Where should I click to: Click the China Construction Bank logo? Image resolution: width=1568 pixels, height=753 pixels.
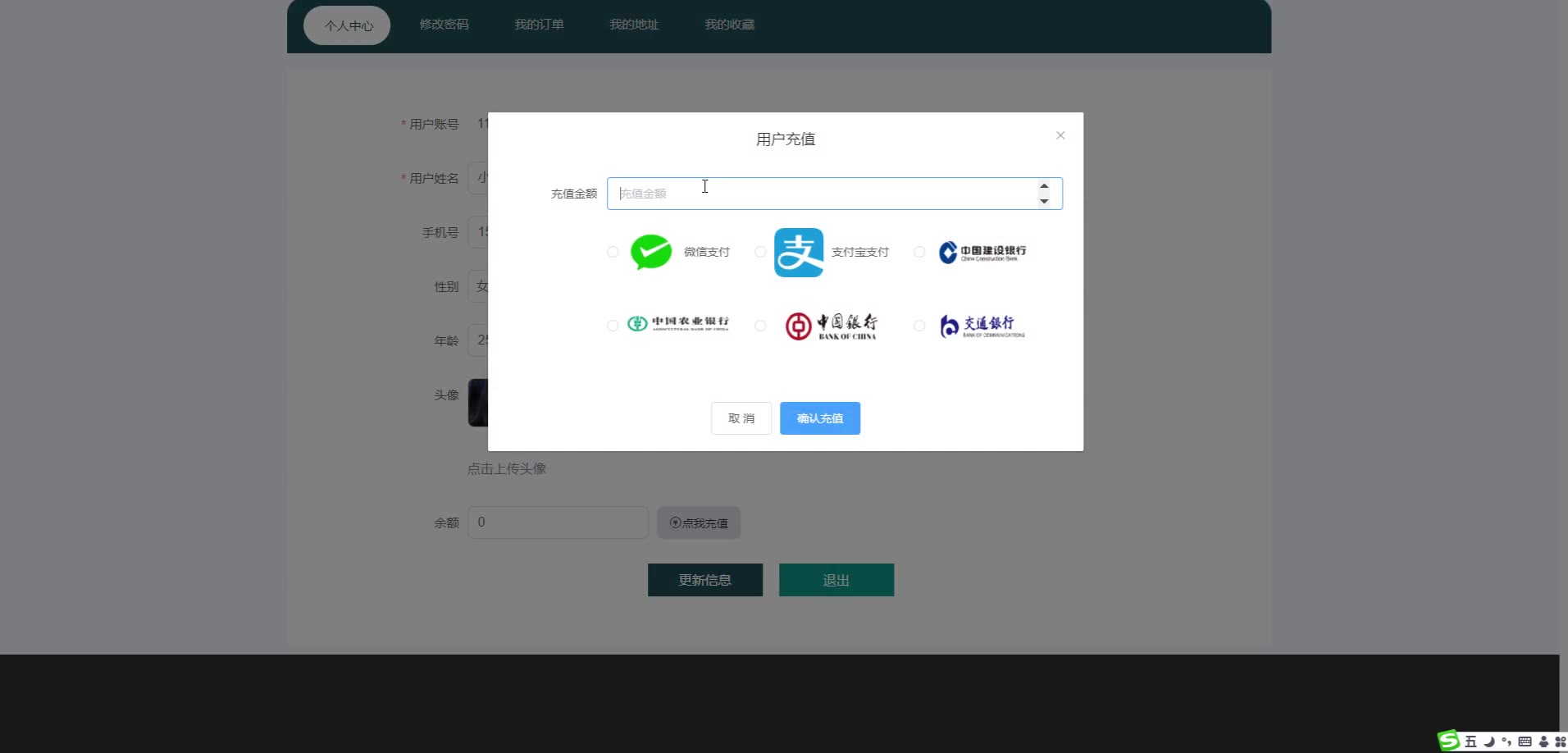[x=982, y=252]
